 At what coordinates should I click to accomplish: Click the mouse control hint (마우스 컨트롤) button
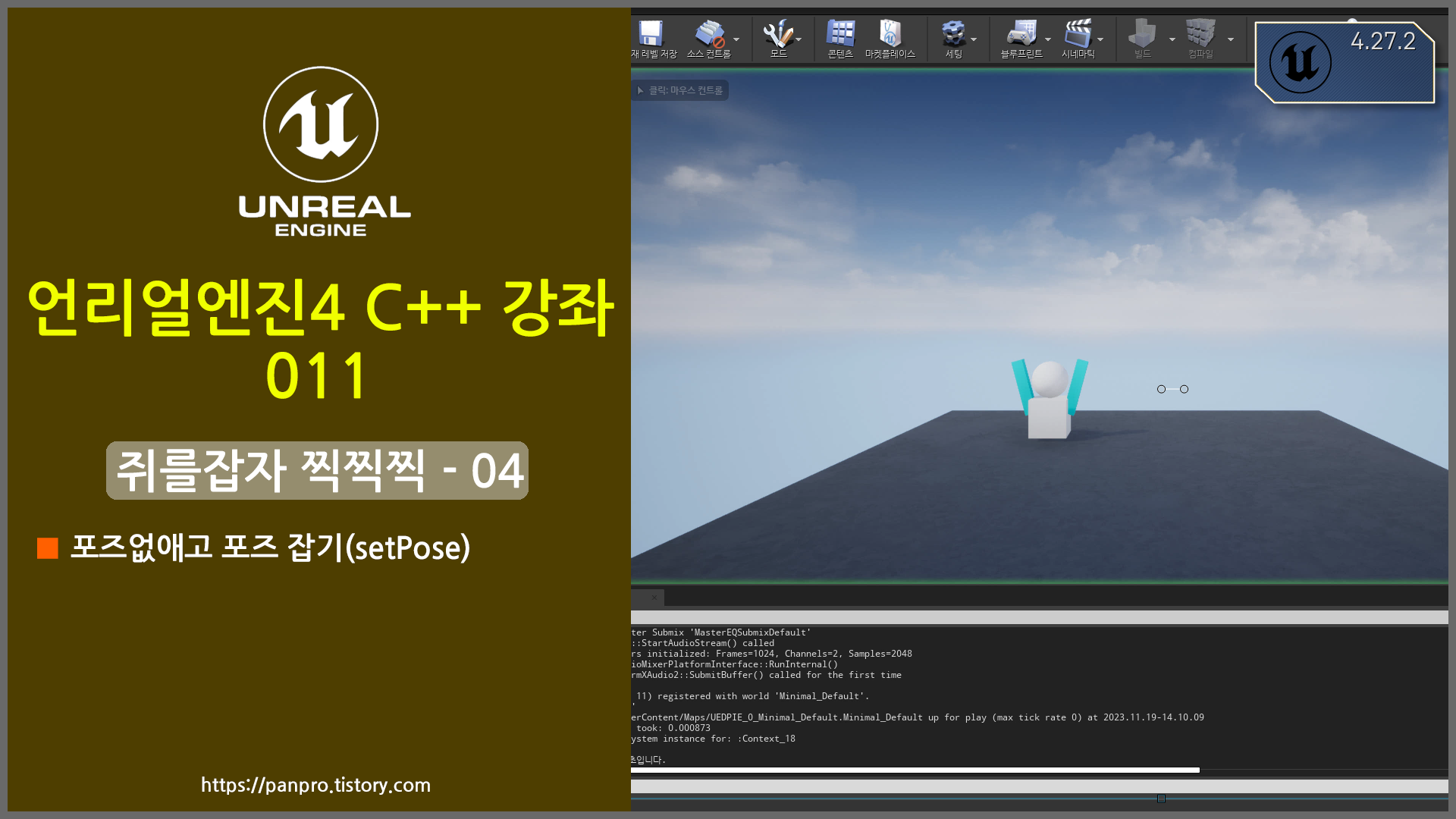click(x=680, y=90)
